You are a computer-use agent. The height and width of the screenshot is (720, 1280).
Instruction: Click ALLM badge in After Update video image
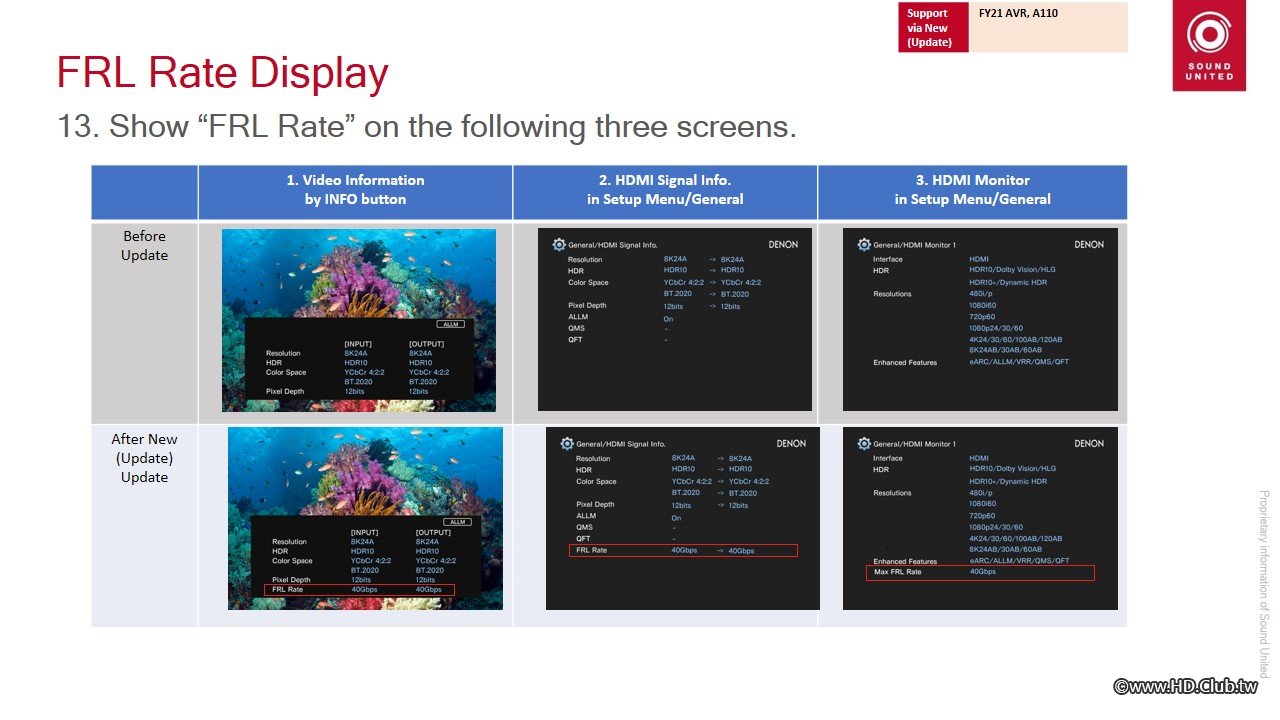458,522
